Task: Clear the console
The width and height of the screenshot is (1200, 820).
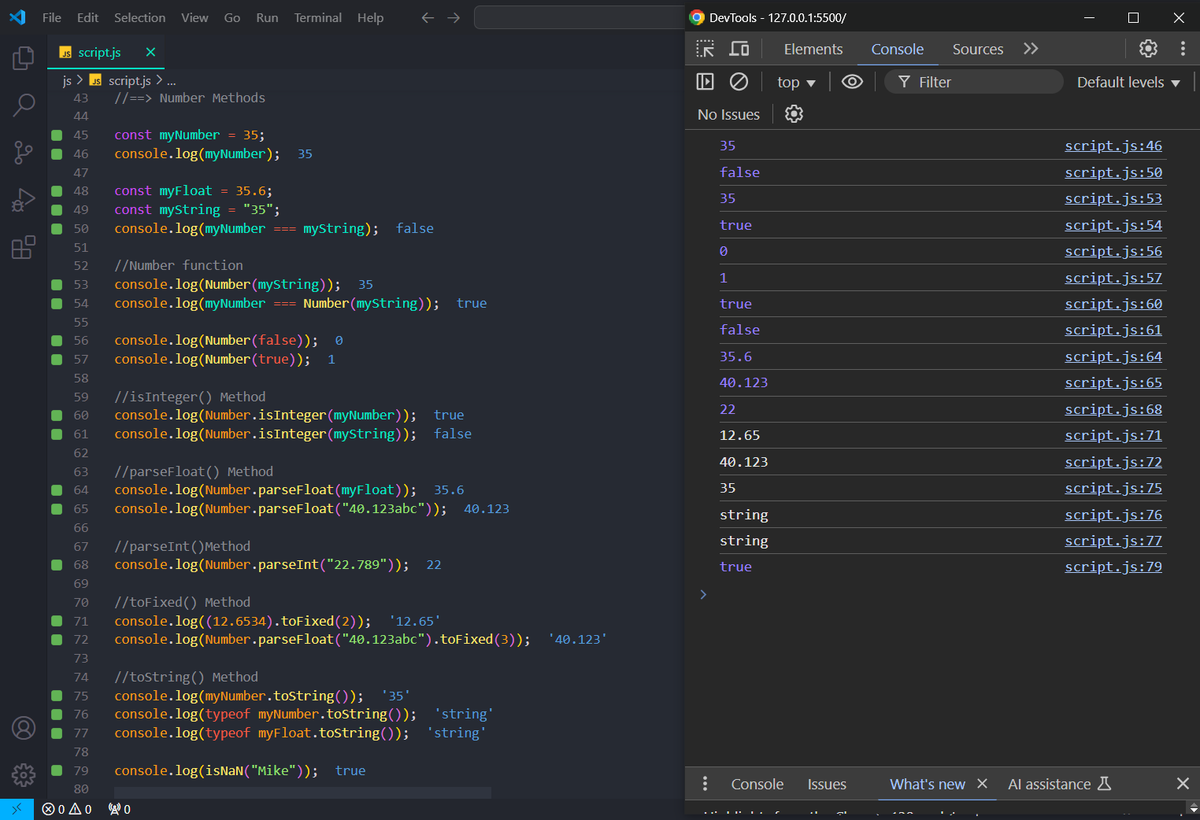Action: tap(739, 82)
